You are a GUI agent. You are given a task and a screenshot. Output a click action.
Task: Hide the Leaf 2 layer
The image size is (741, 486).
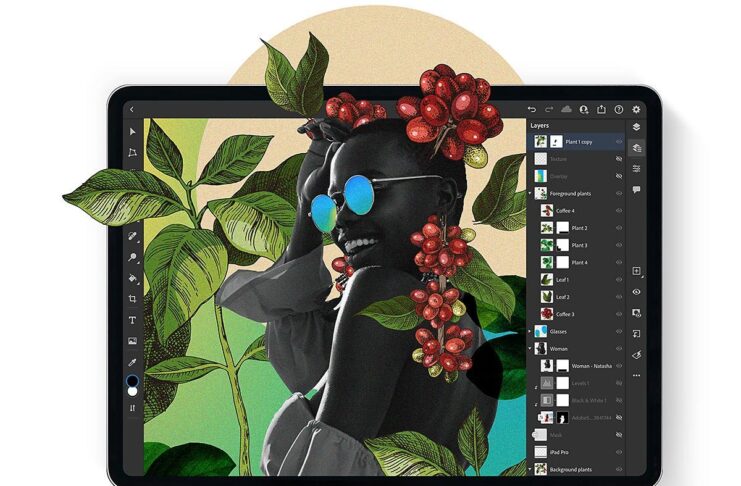[x=619, y=297]
